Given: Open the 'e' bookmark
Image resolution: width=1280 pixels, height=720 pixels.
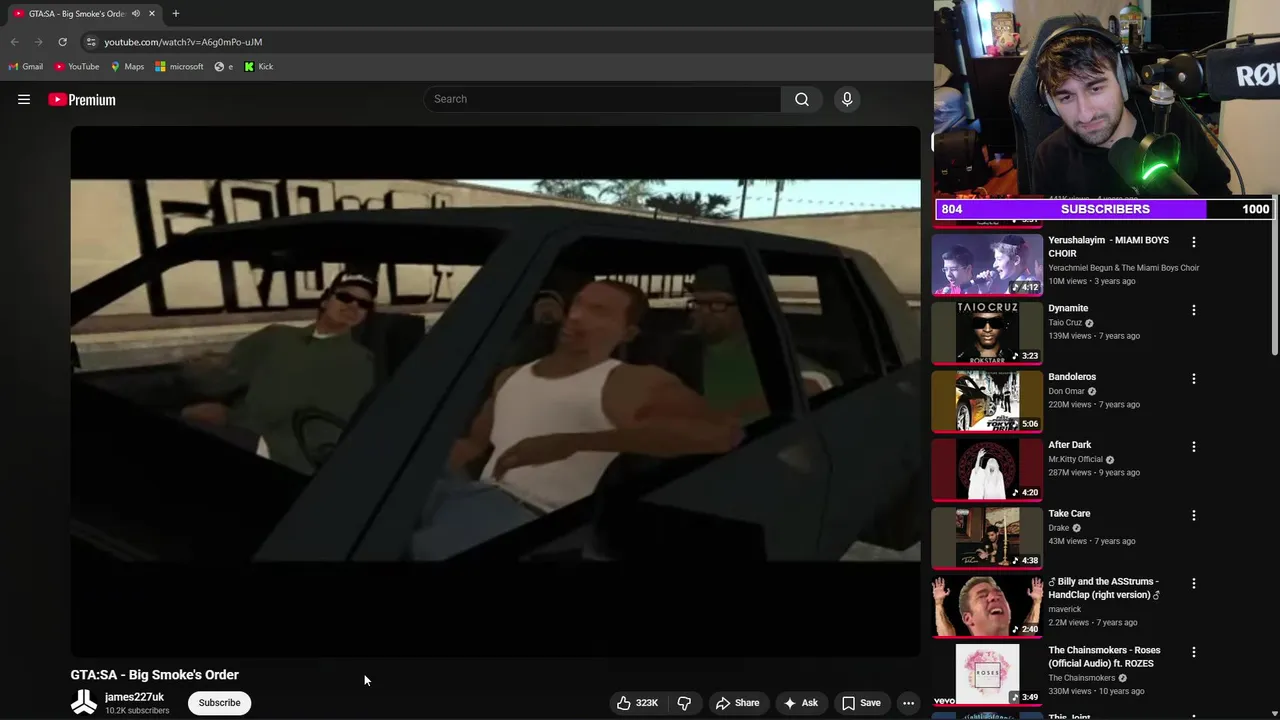Looking at the screenshot, I should [x=224, y=67].
